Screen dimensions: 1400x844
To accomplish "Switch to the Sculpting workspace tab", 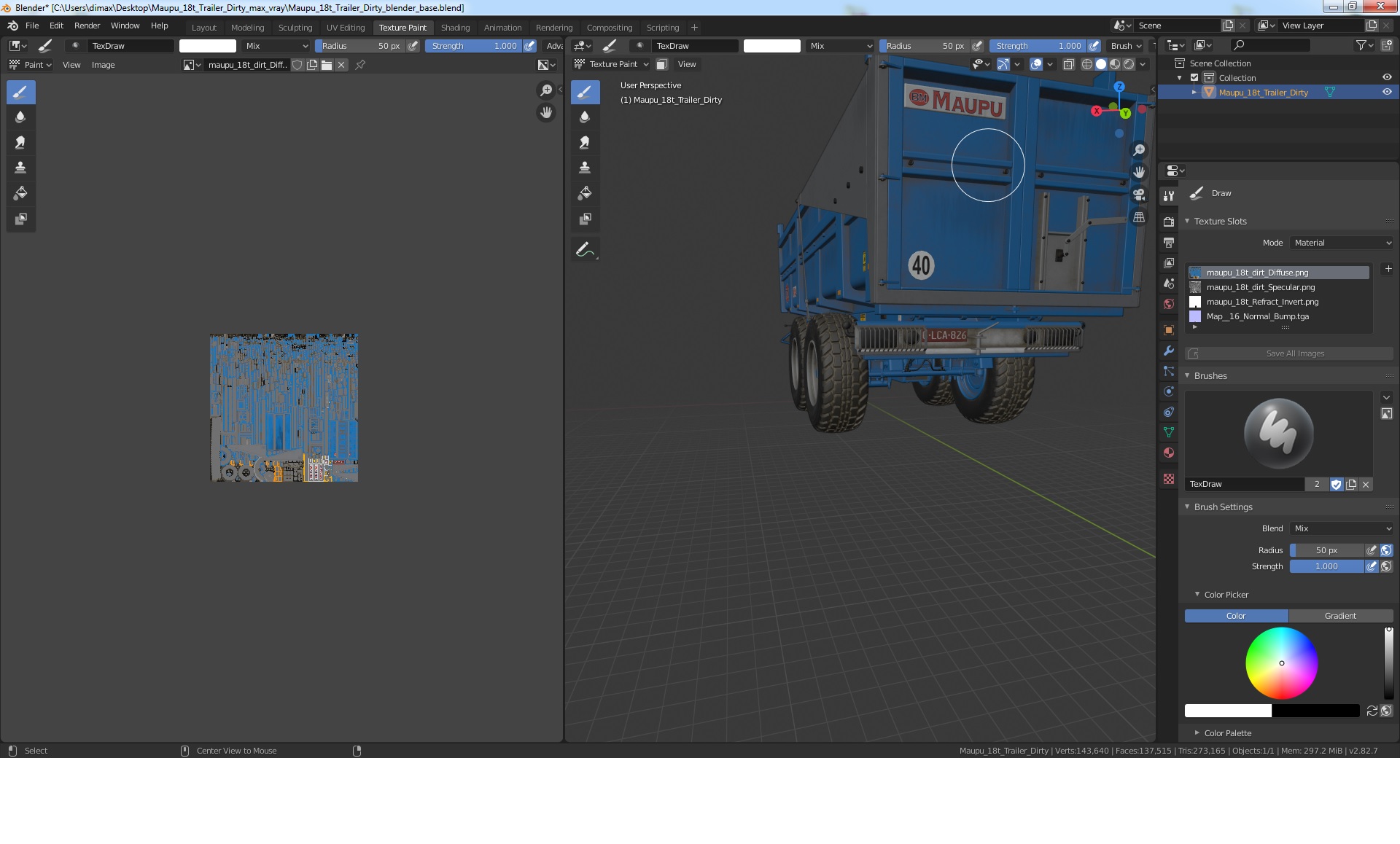I will click(x=295, y=28).
